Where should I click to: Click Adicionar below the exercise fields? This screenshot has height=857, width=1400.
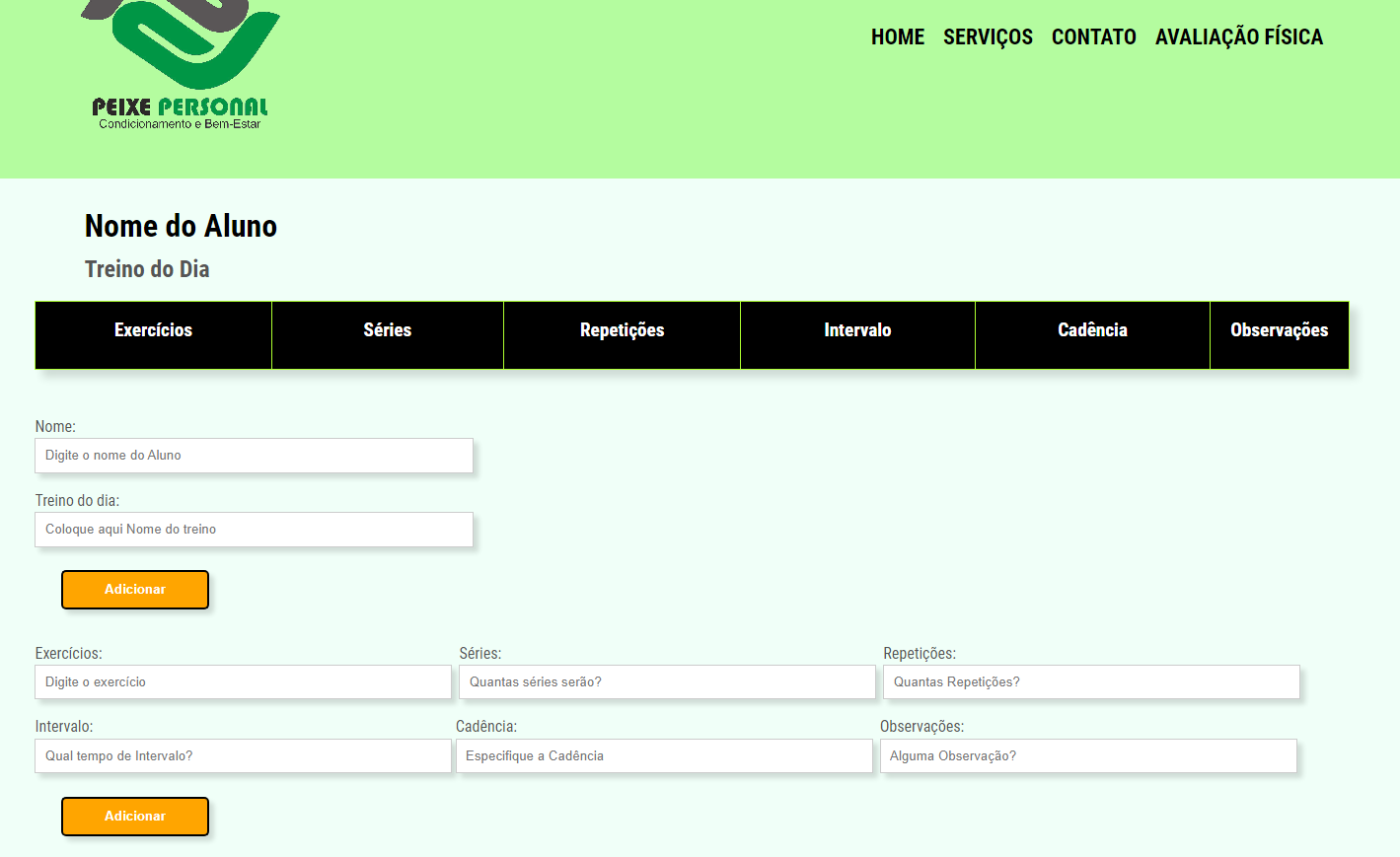[135, 817]
